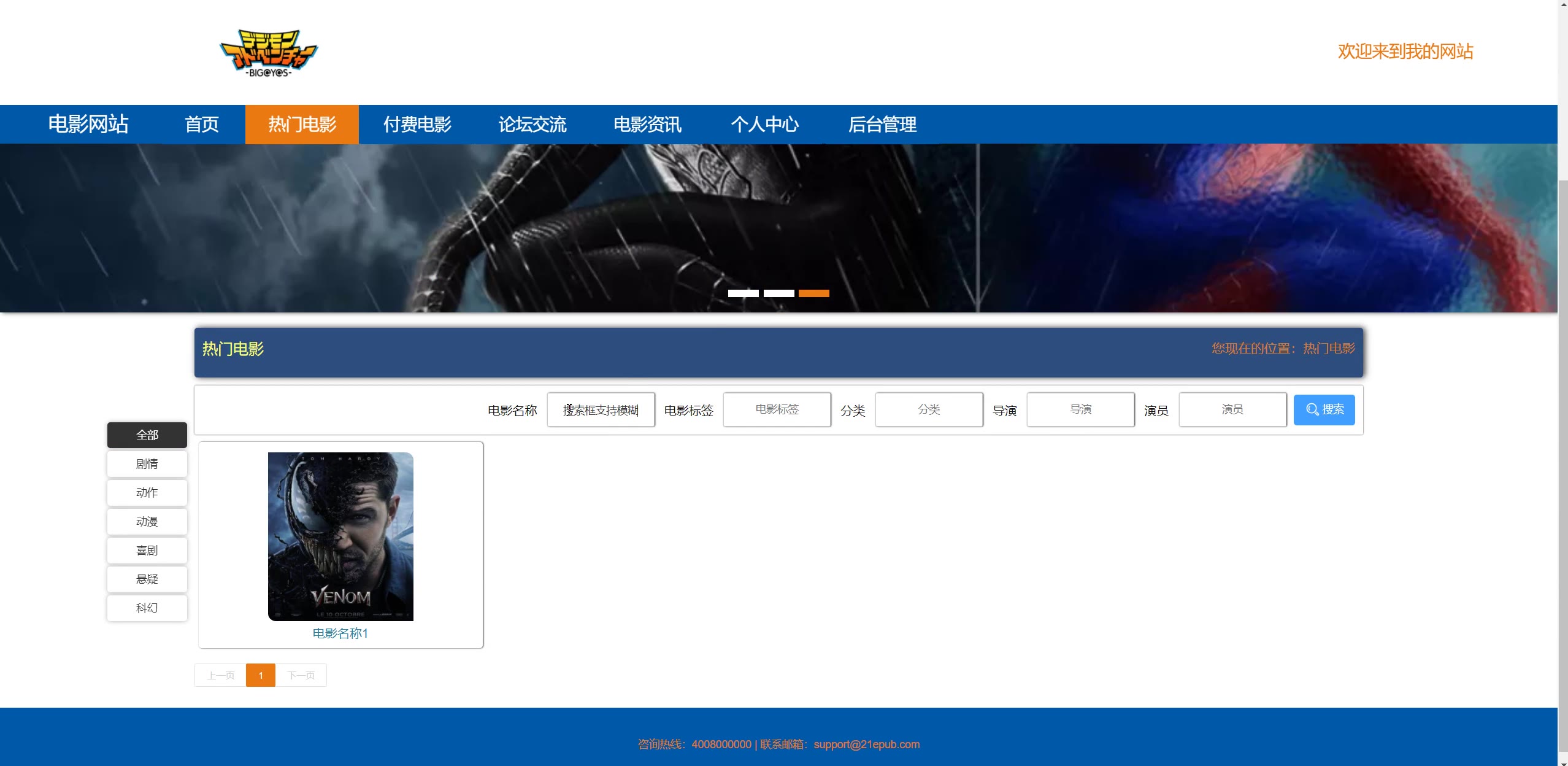Go to 付费电影 in the navbar
The height and width of the screenshot is (766, 1568).
[x=417, y=125]
